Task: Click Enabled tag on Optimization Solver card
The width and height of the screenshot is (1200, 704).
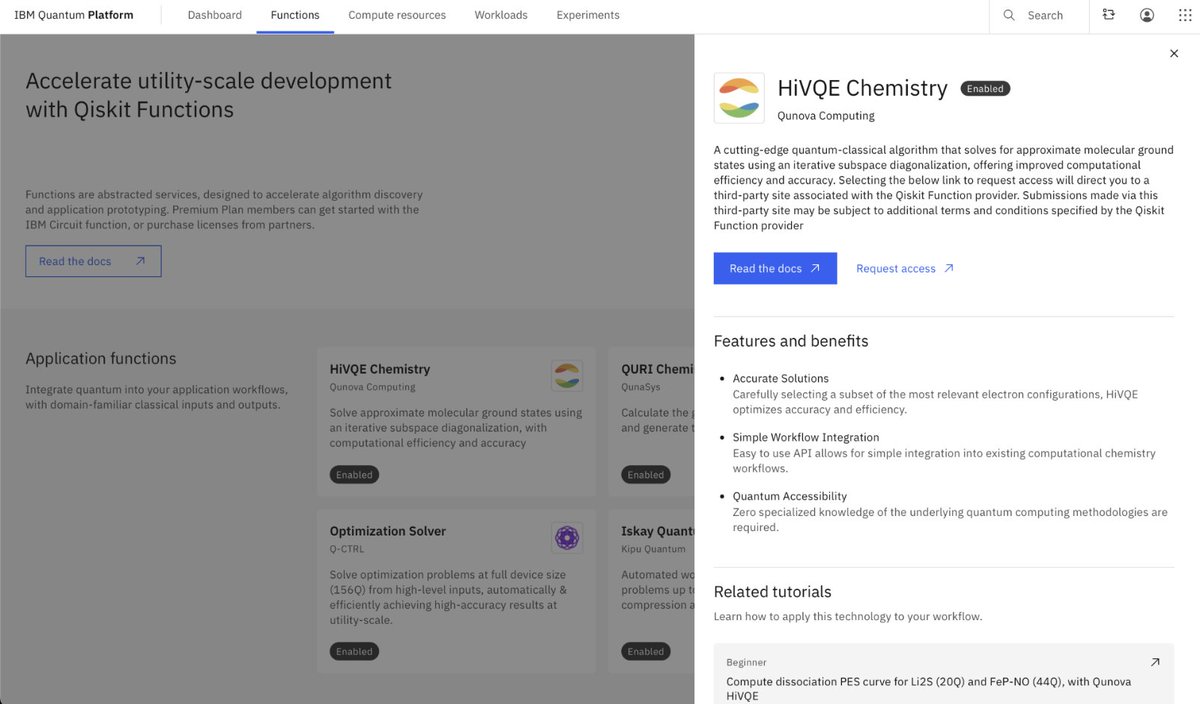Action: point(354,651)
